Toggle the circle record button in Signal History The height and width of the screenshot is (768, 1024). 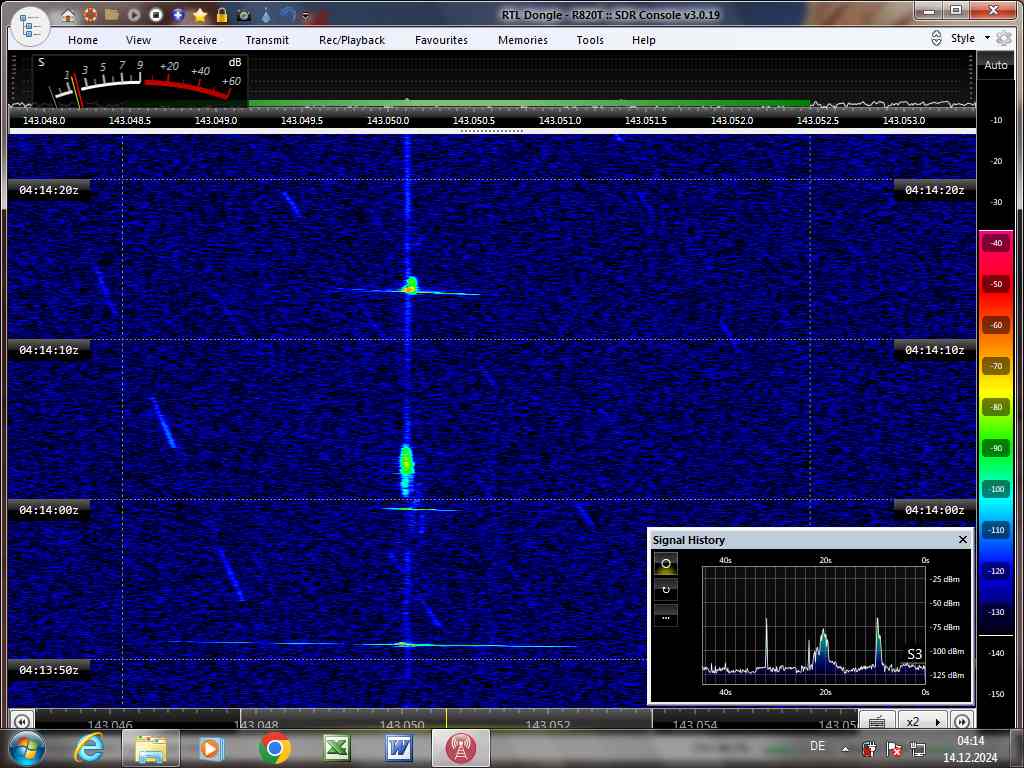(666, 564)
